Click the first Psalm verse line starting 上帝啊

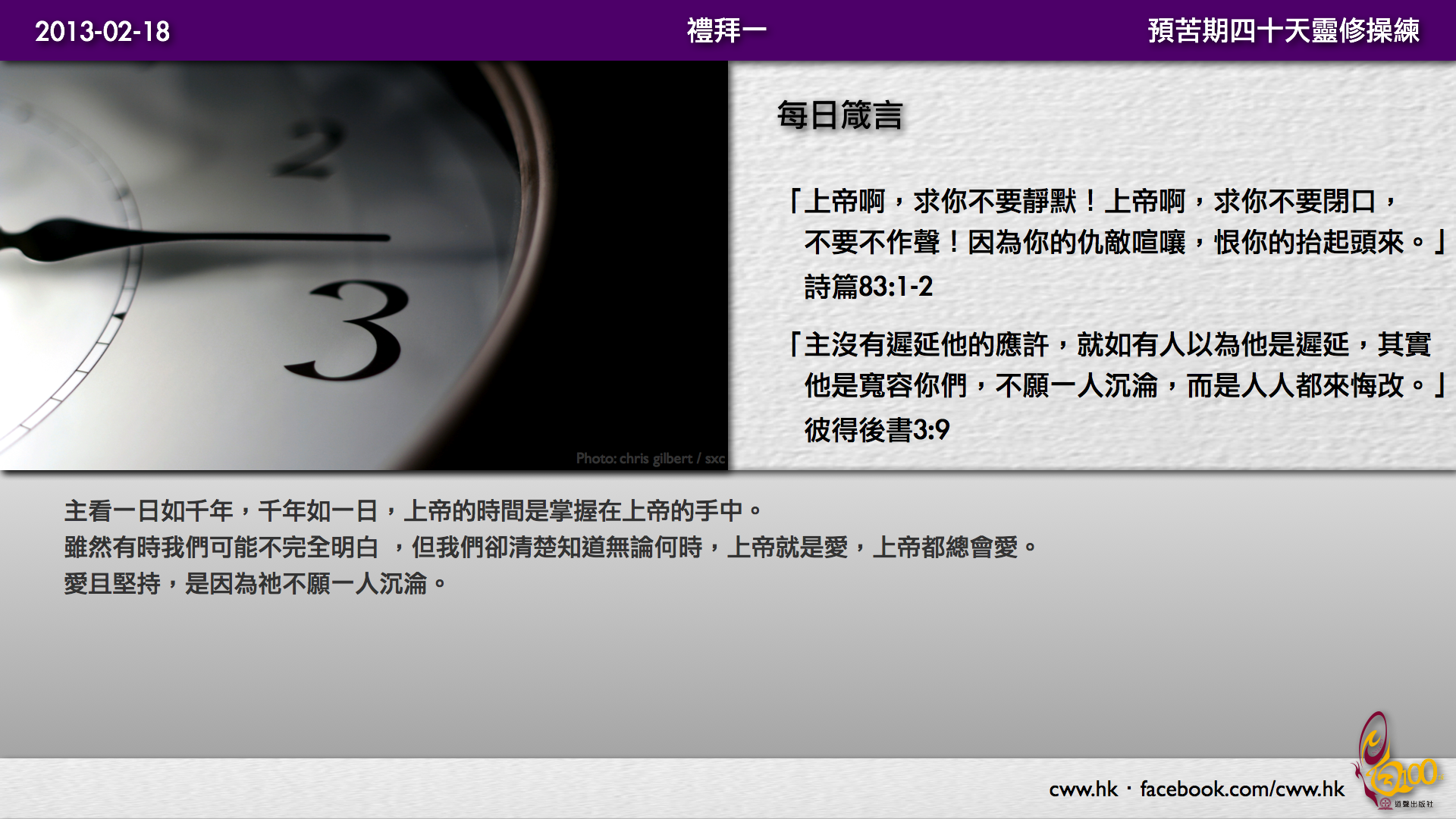pos(1092,202)
